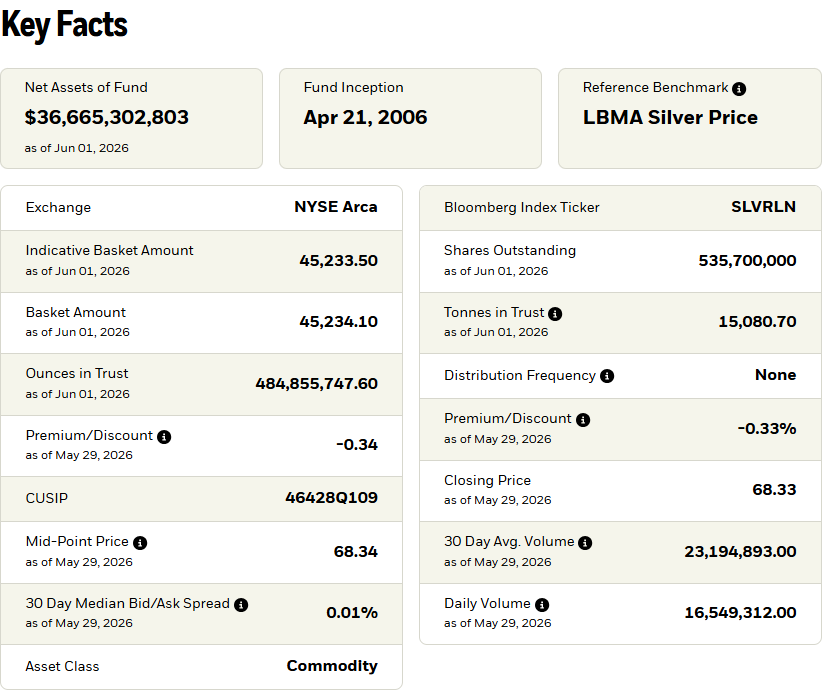Show the Tonnes in Trust info tooltip
This screenshot has width=831, height=699.
pyautogui.click(x=555, y=314)
